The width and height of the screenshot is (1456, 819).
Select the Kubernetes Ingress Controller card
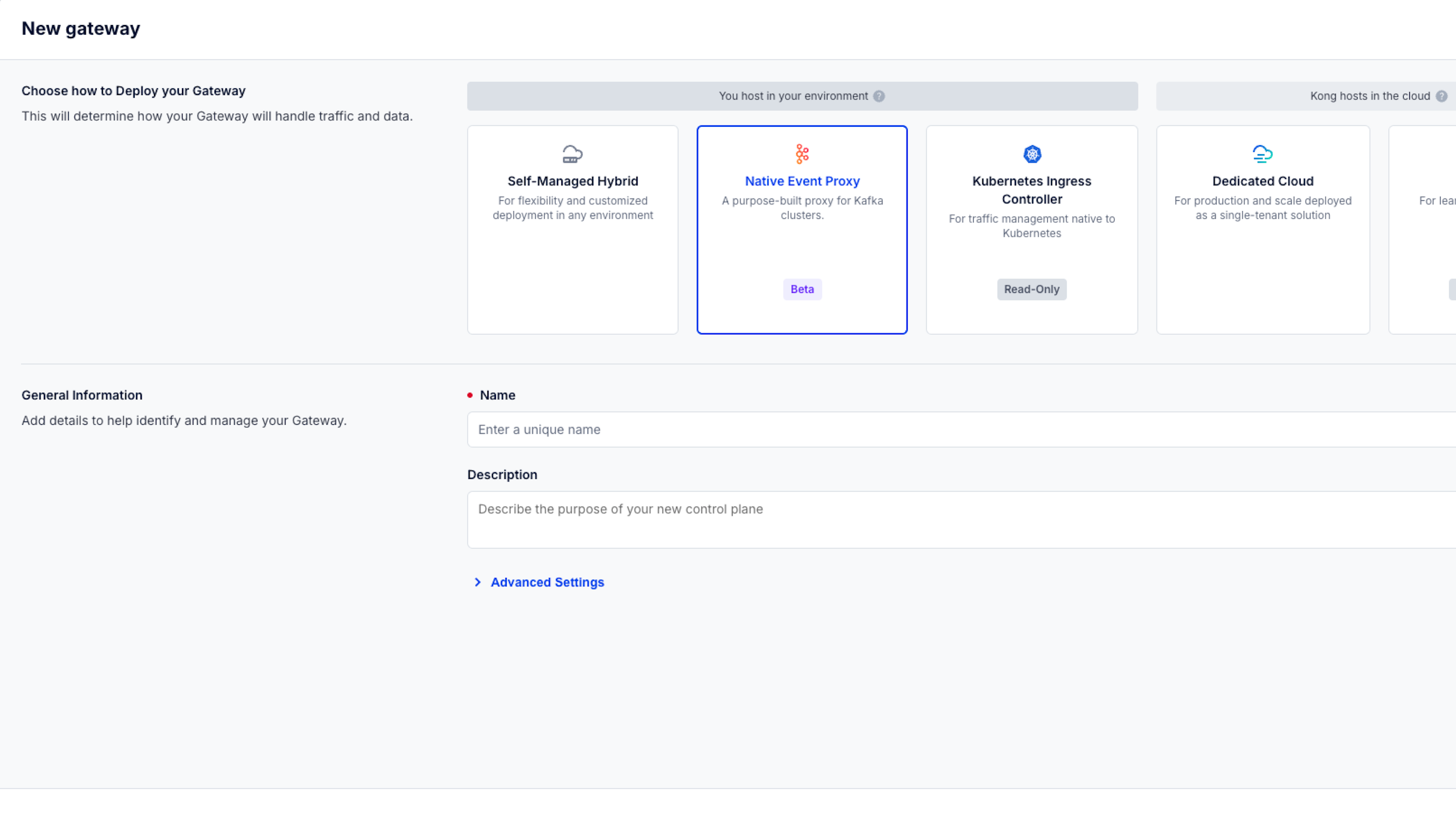pos(1032,256)
